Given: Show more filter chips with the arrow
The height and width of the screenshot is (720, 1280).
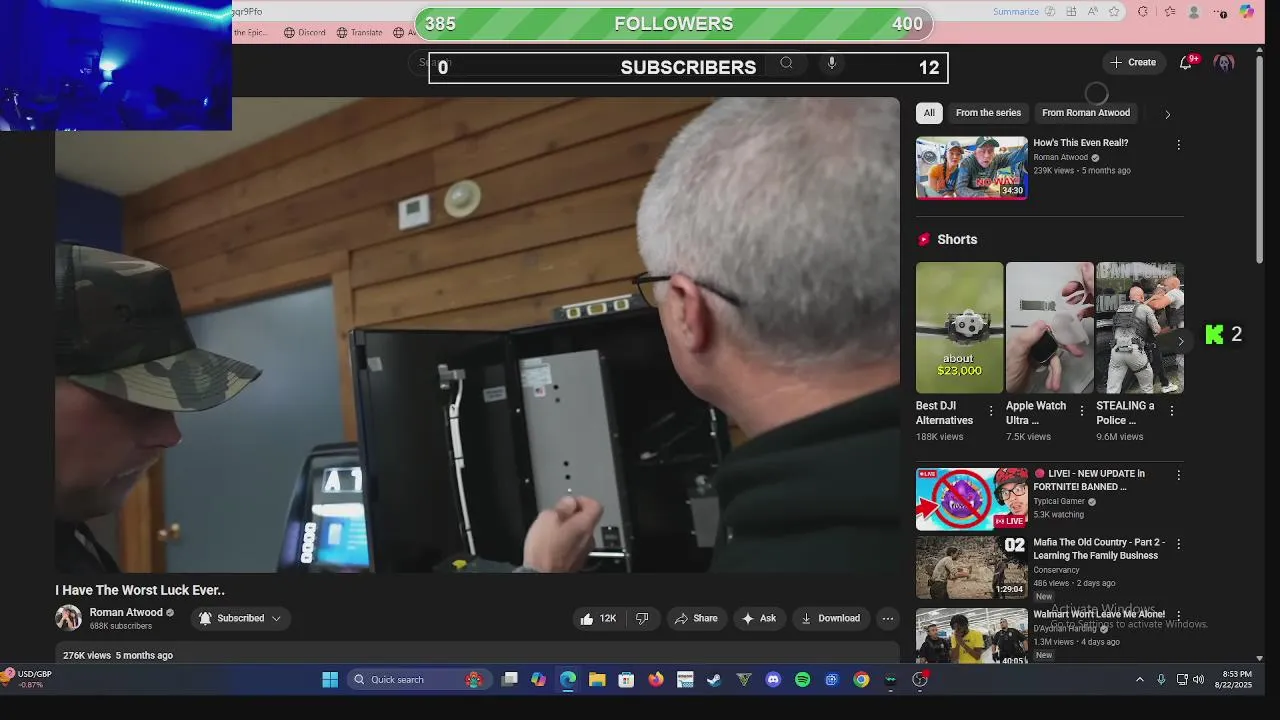Looking at the screenshot, I should [x=1167, y=114].
